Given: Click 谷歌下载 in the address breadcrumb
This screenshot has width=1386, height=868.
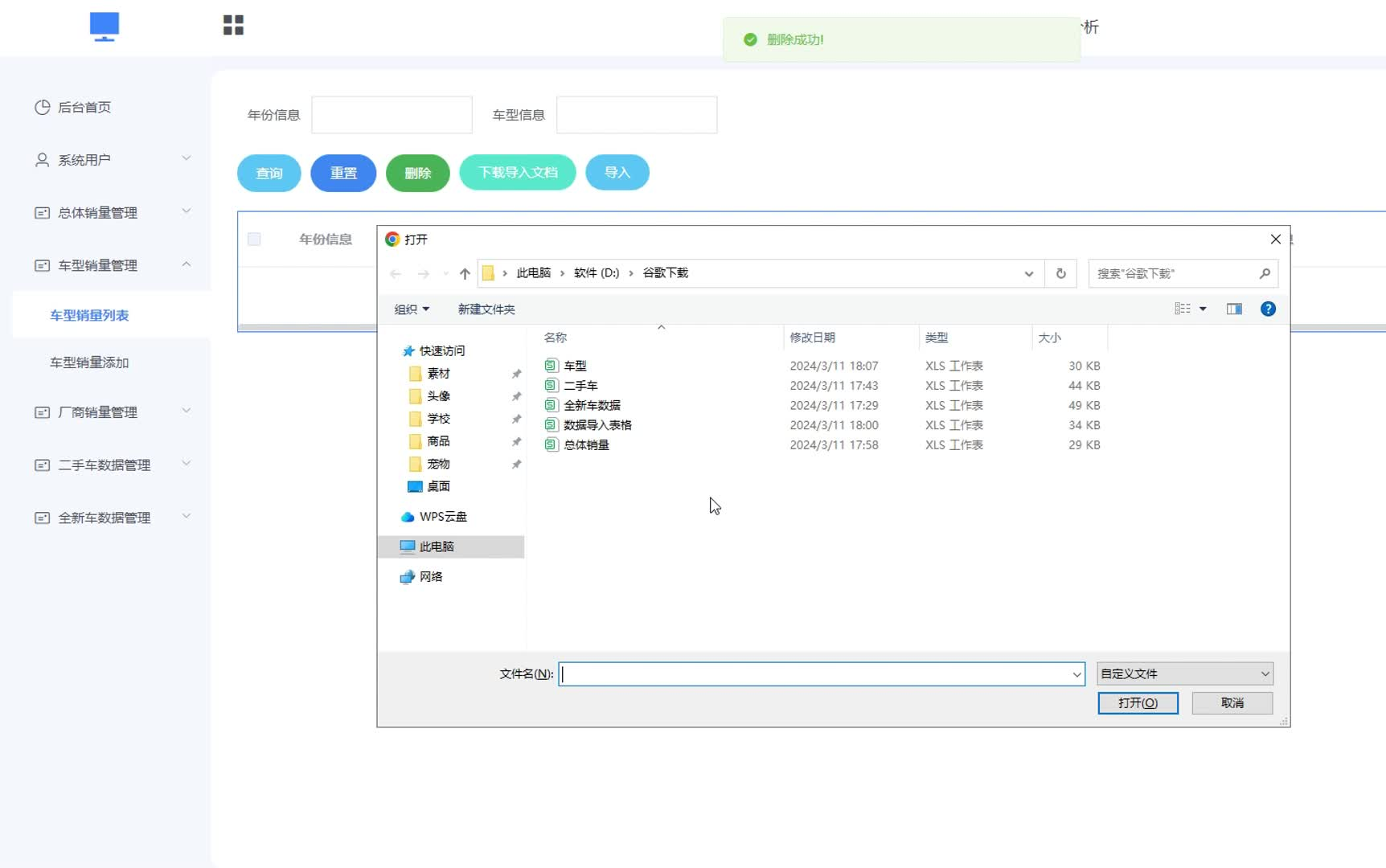Looking at the screenshot, I should click(x=666, y=272).
